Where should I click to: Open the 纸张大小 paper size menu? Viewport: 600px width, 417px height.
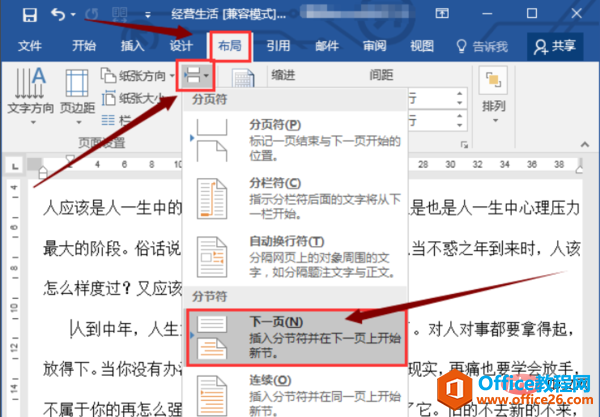pyautogui.click(x=134, y=99)
